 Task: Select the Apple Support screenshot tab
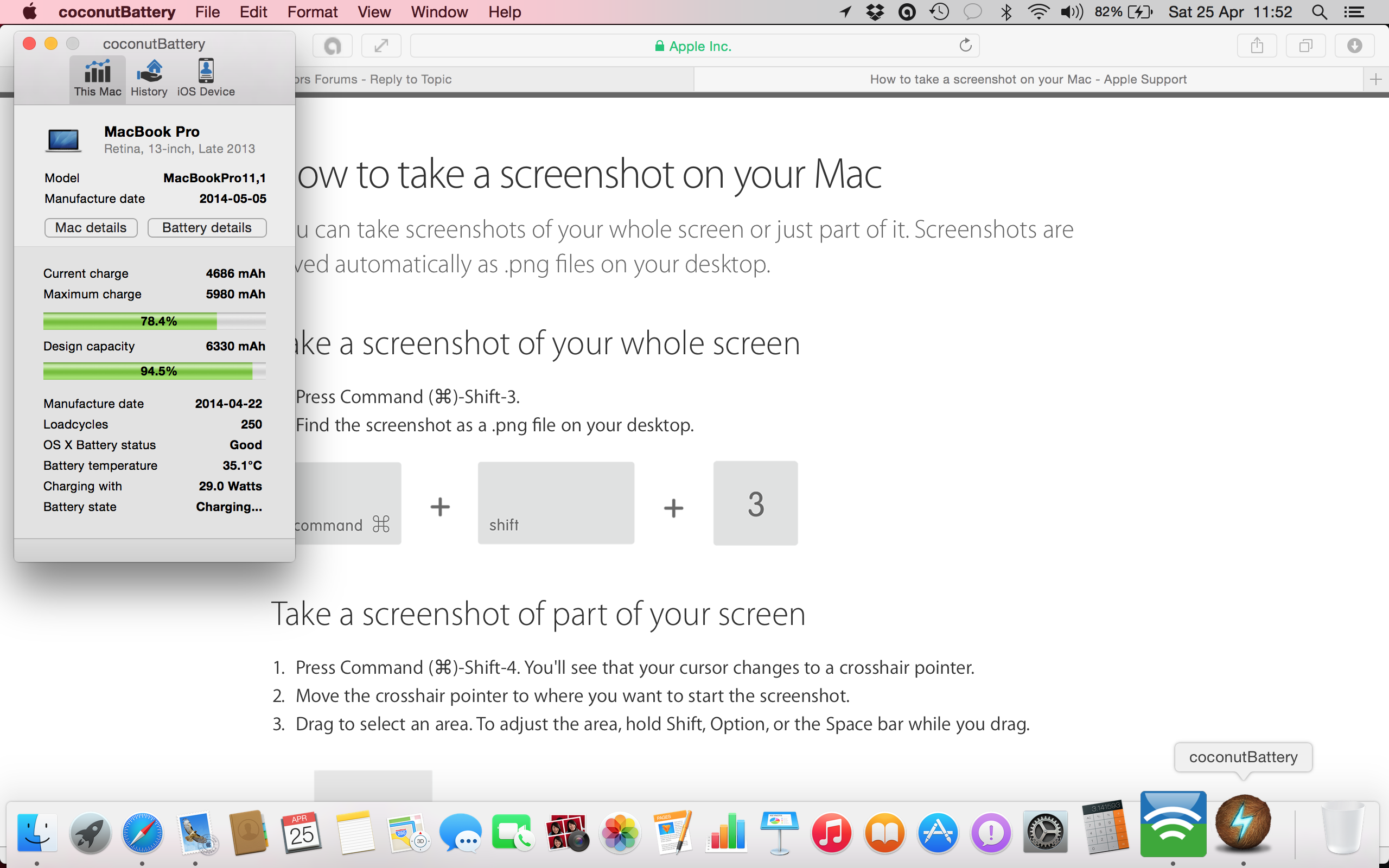click(x=1028, y=79)
